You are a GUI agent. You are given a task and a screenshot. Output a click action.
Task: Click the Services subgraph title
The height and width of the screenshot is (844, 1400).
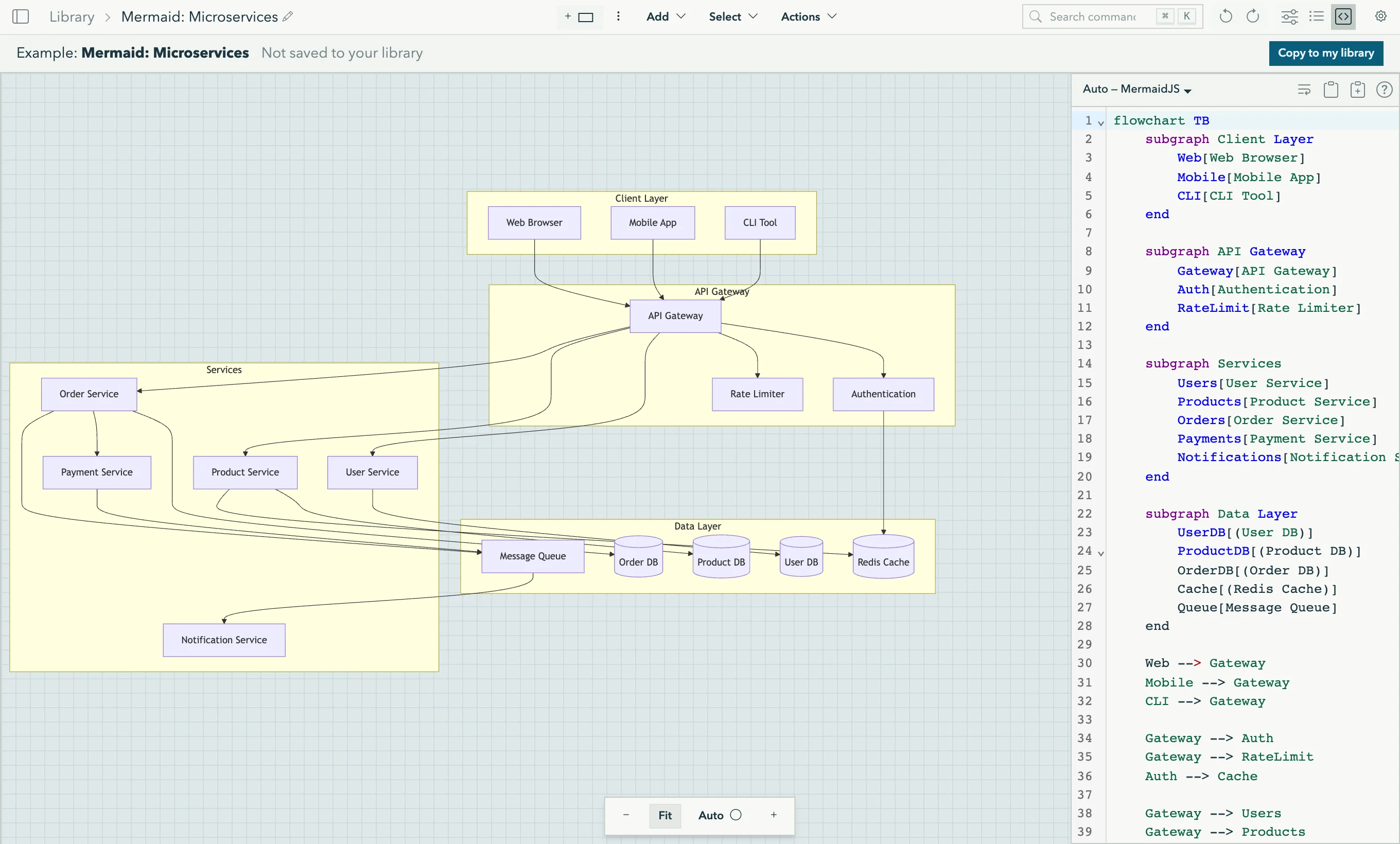[224, 370]
